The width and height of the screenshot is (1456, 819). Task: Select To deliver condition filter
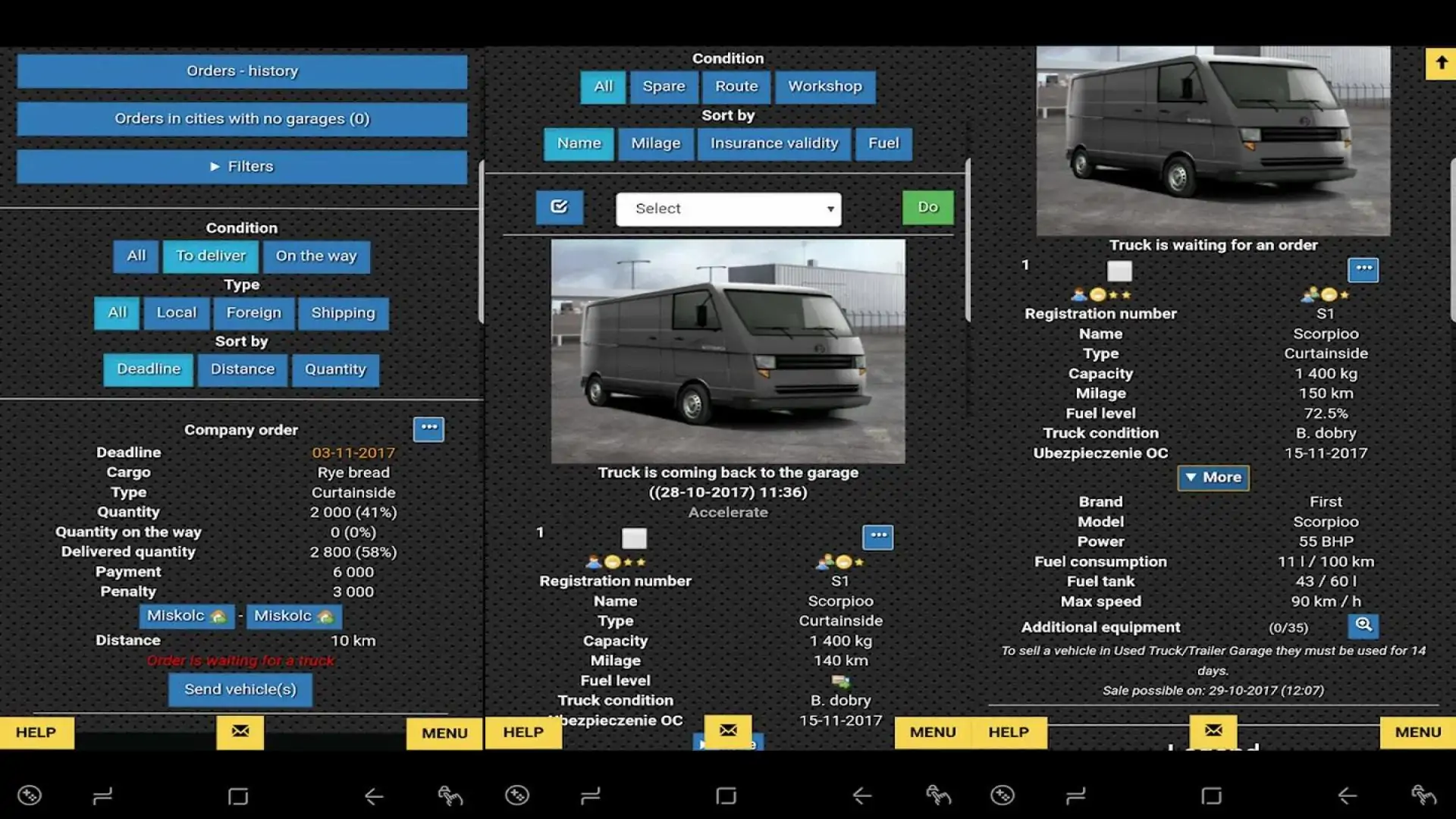(x=211, y=256)
